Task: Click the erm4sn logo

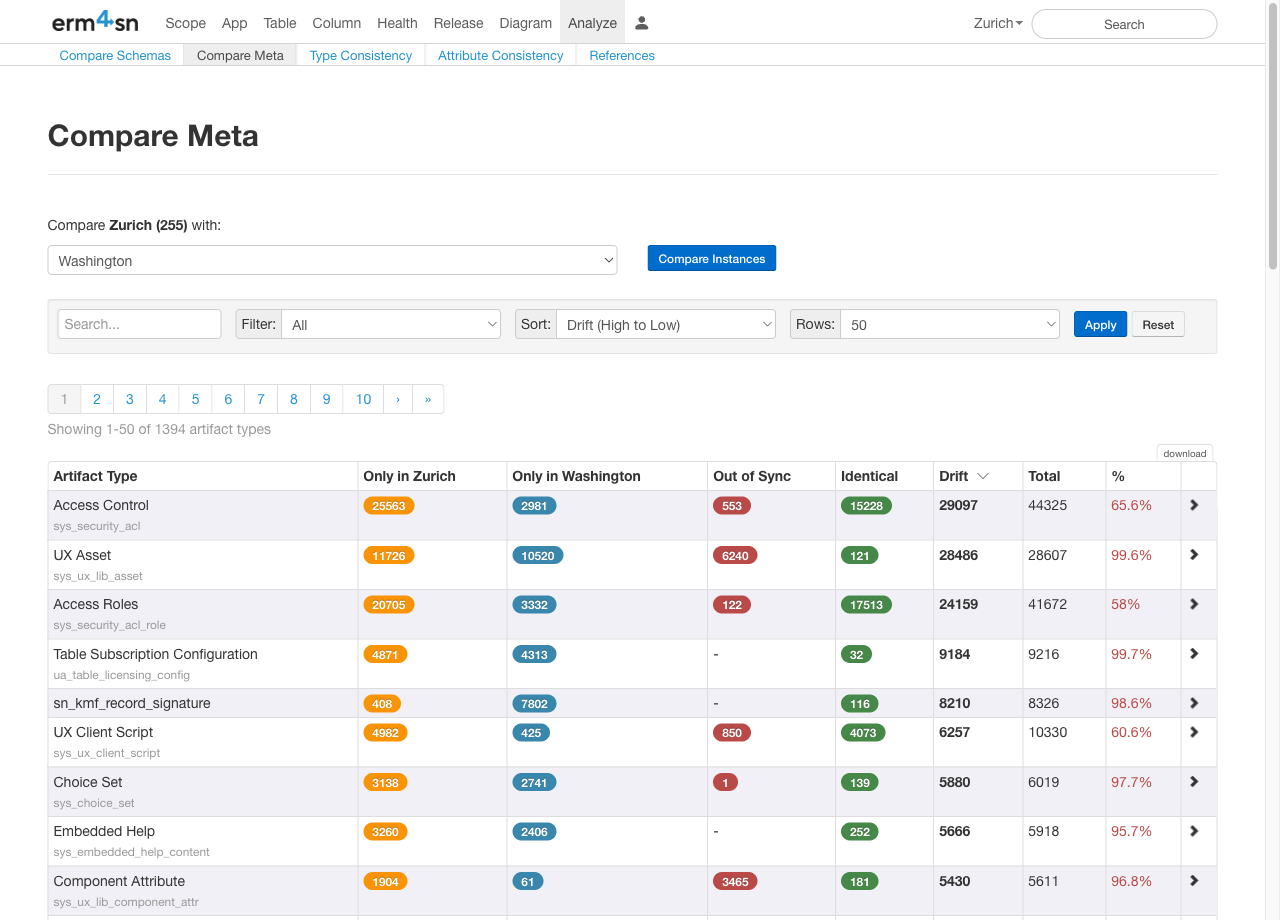Action: click(x=95, y=21)
